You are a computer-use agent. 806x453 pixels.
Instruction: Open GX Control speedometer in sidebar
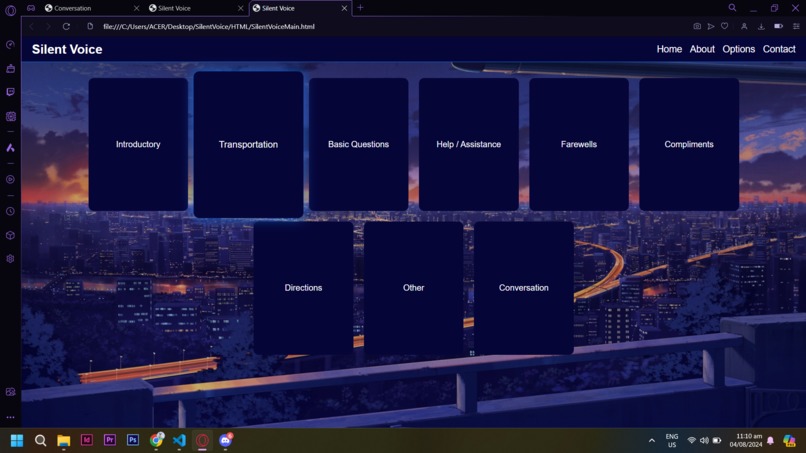tap(10, 45)
